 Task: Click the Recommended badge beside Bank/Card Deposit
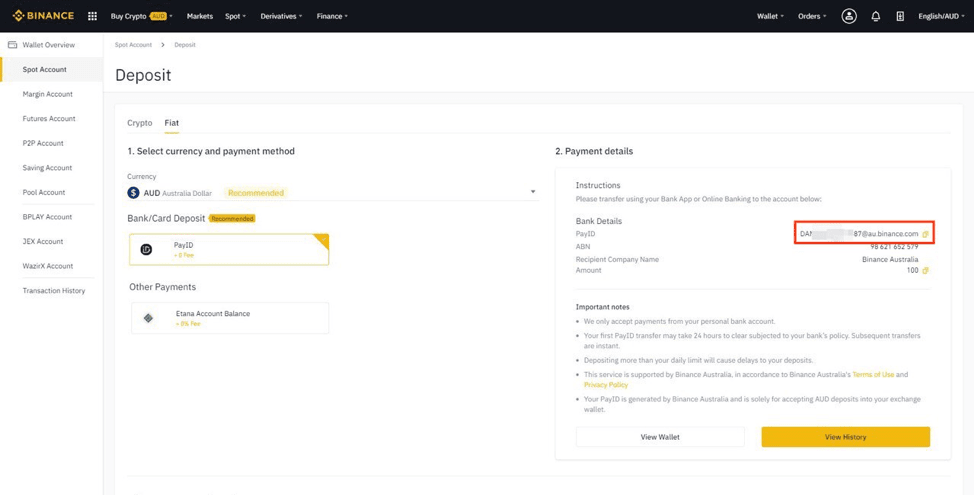coord(232,219)
